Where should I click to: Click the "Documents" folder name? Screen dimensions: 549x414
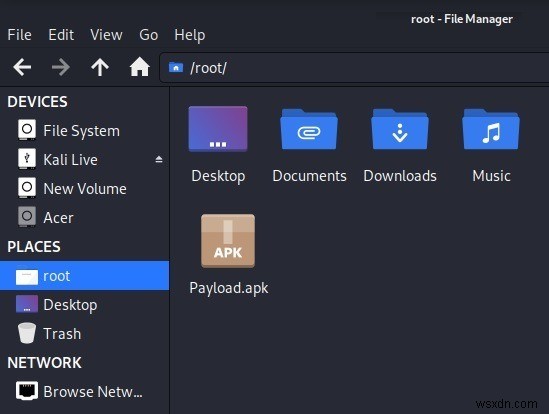pyautogui.click(x=310, y=176)
